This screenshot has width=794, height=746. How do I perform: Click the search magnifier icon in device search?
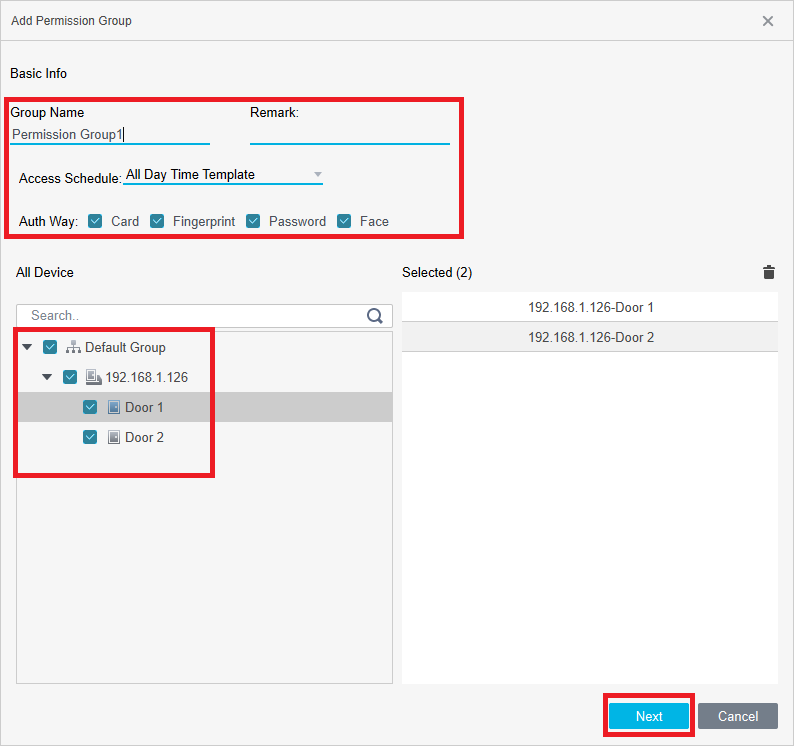pyautogui.click(x=375, y=316)
